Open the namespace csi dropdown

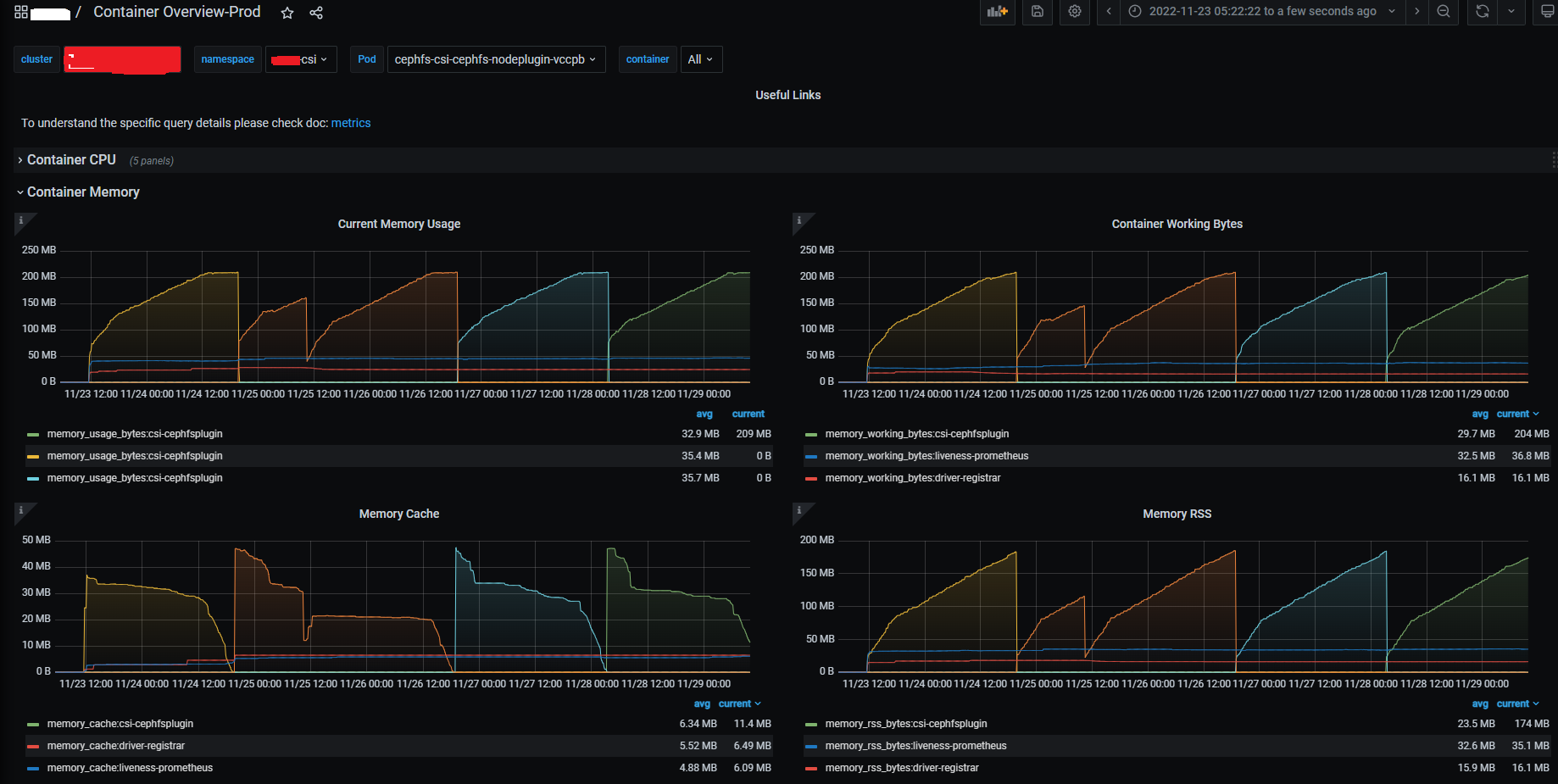pos(301,59)
